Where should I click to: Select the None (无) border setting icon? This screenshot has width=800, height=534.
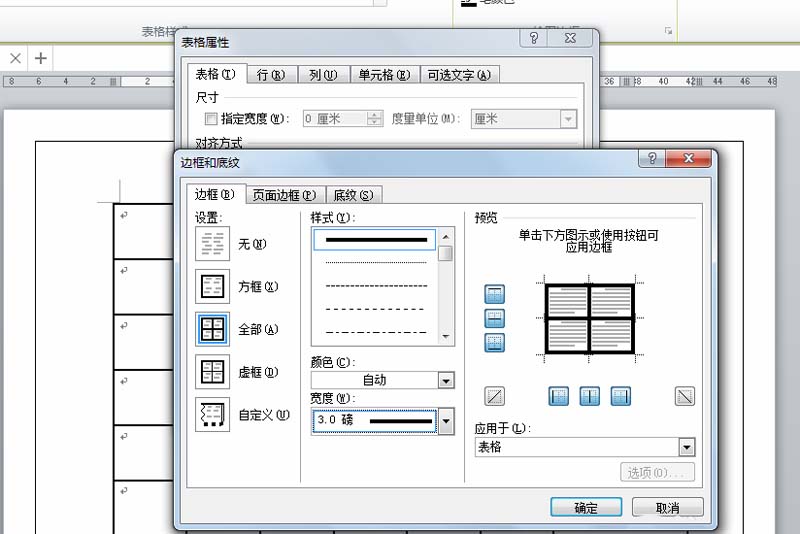tap(212, 244)
